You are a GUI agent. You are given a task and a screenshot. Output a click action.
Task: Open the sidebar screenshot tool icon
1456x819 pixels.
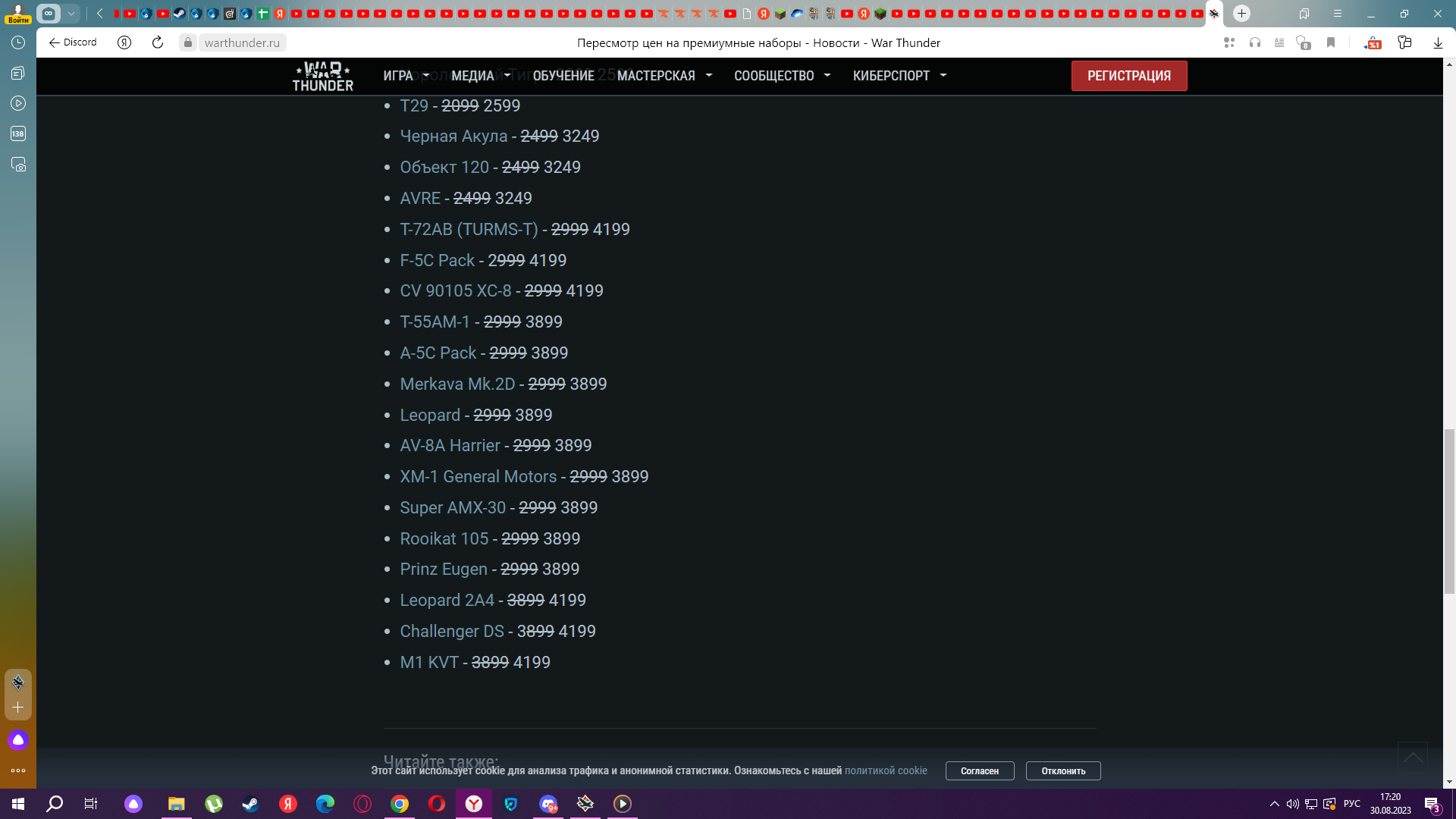pos(18,165)
